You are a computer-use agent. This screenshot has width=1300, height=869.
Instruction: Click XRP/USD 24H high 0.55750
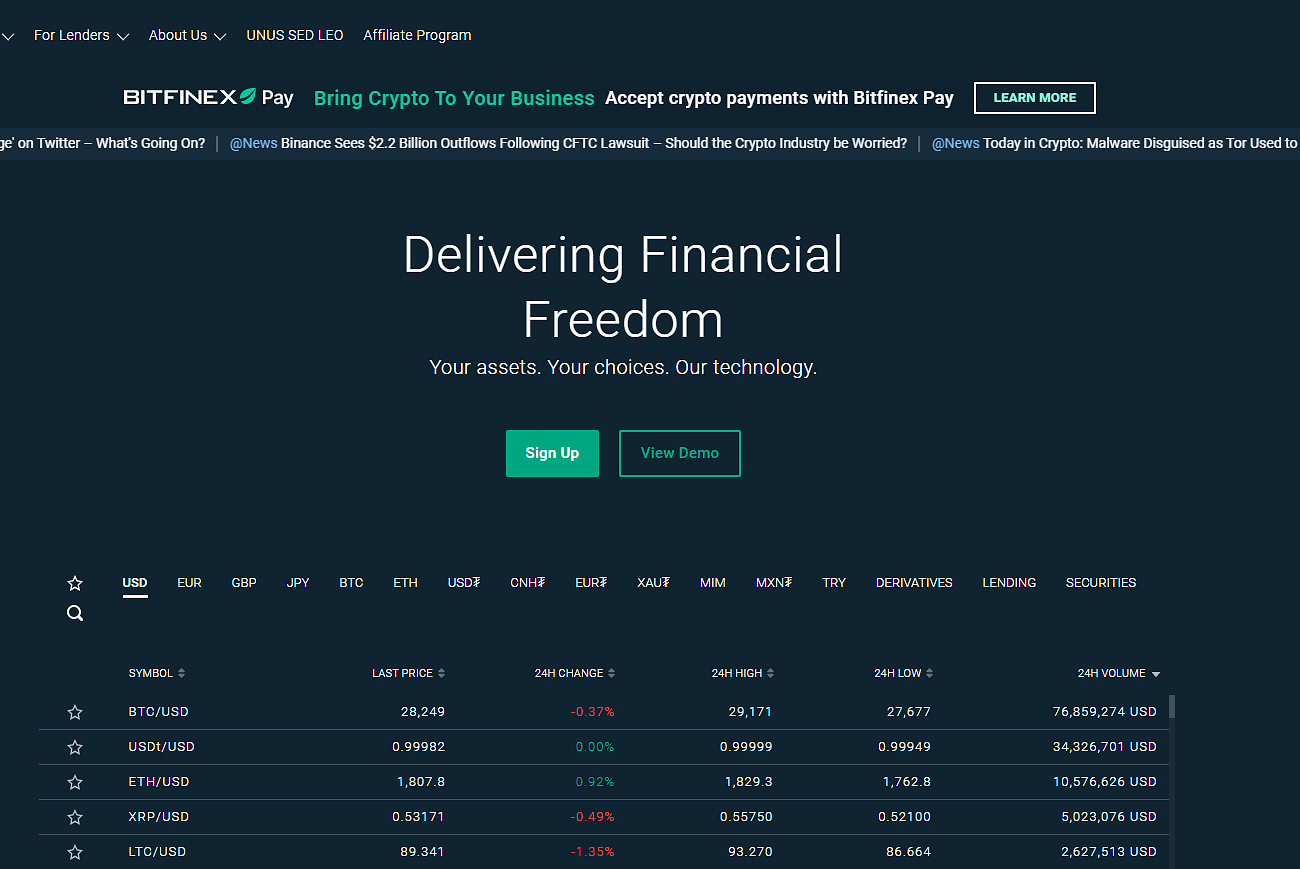click(746, 817)
